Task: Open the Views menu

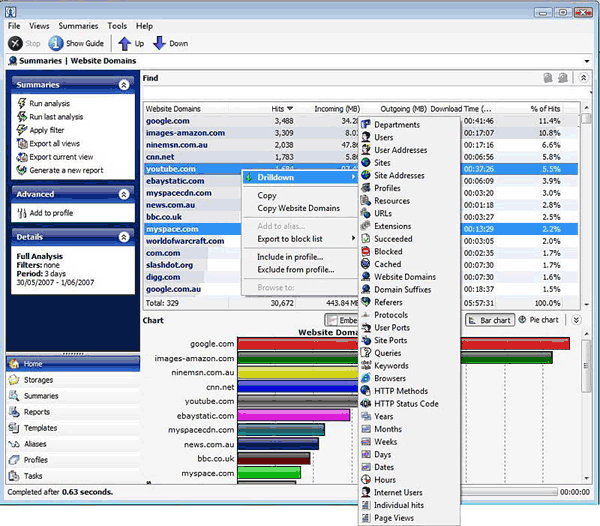Action: click(x=39, y=26)
